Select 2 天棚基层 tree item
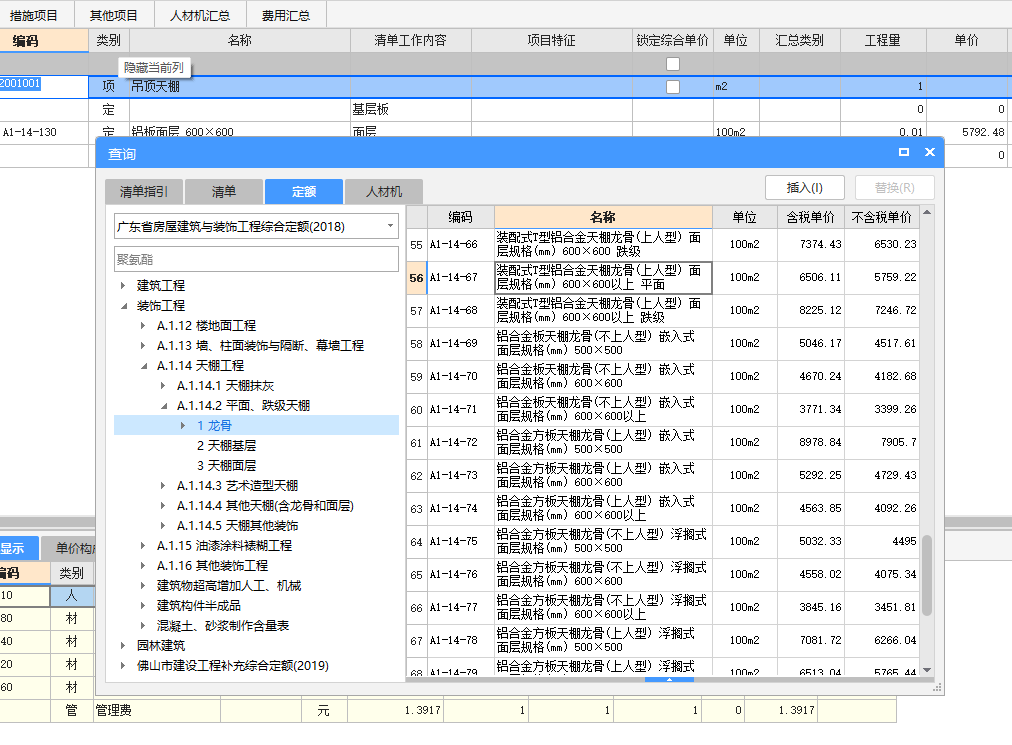 click(x=226, y=445)
